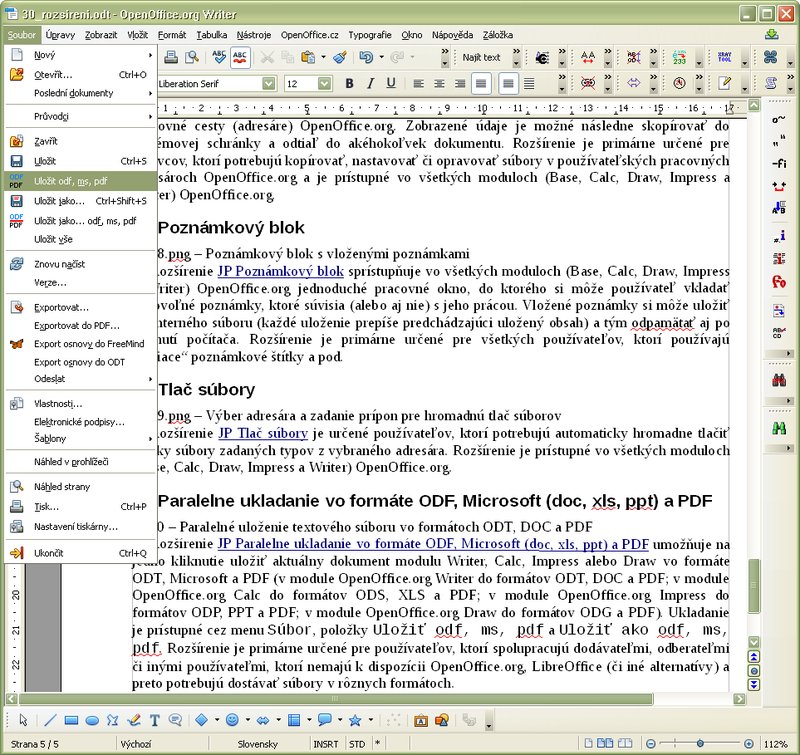Select the Callouts speech bubble tool
Viewport: 800px width, 755px height.
tap(324, 720)
